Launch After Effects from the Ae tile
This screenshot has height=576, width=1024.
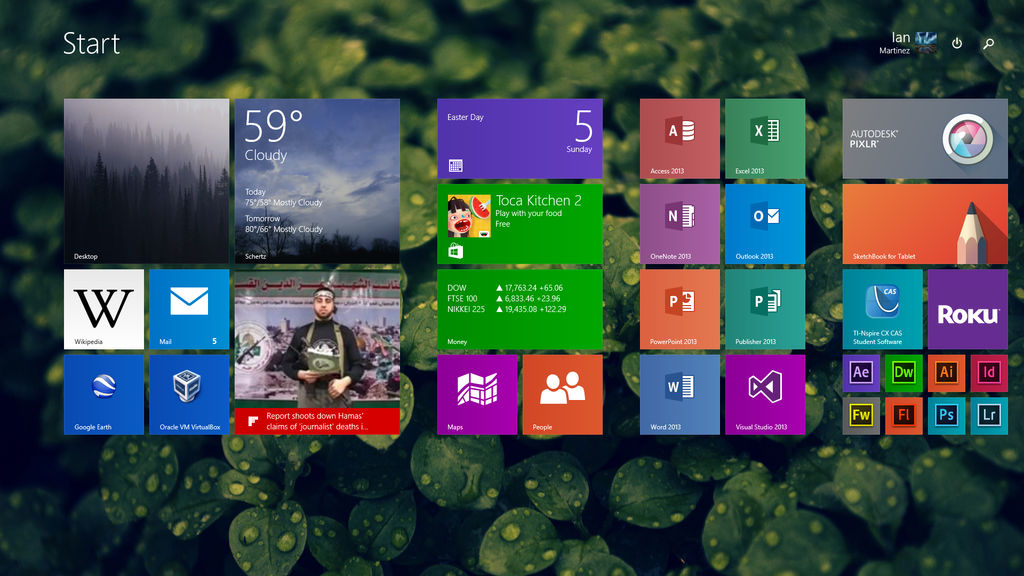point(861,373)
